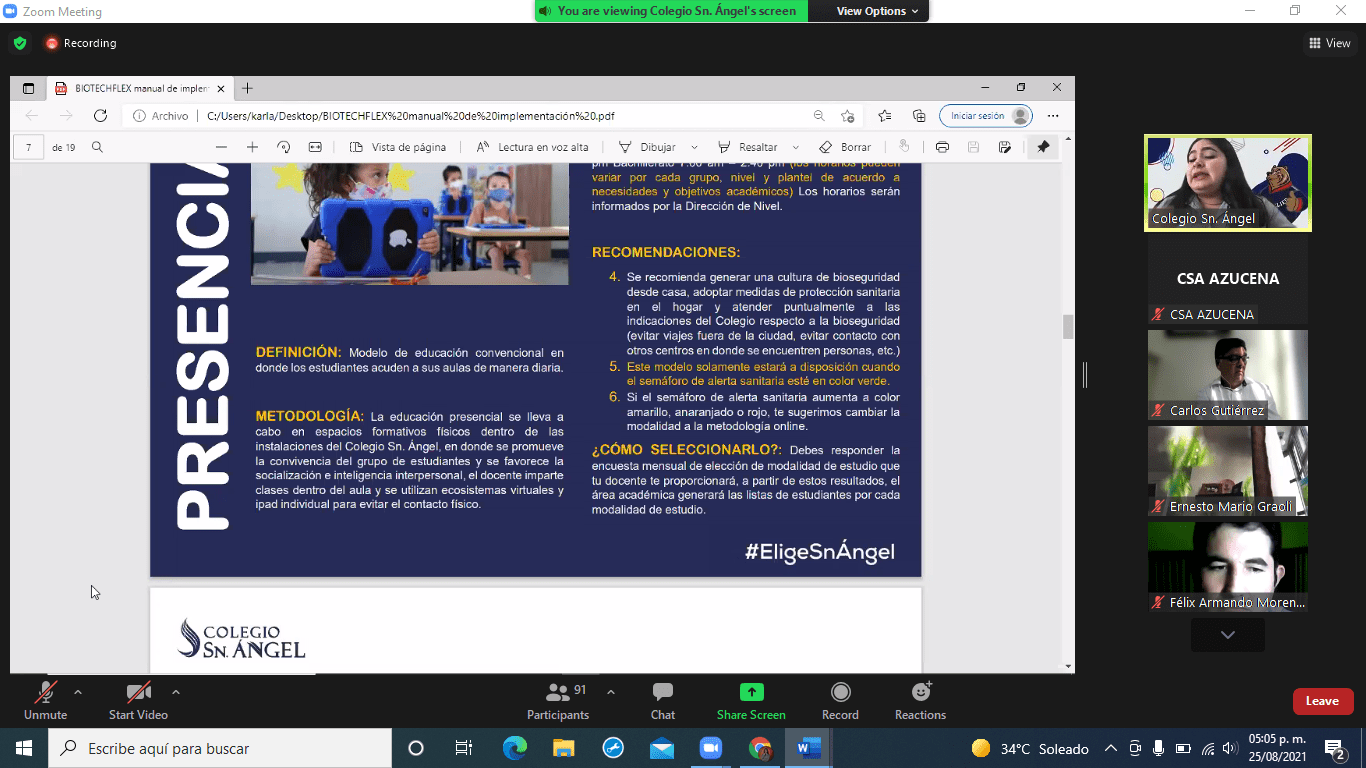1366x768 pixels.
Task: Click the red Leave button
Action: coord(1322,701)
